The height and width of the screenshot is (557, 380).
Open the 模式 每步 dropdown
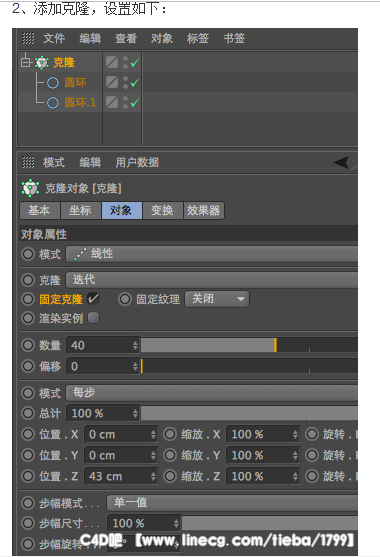point(212,393)
